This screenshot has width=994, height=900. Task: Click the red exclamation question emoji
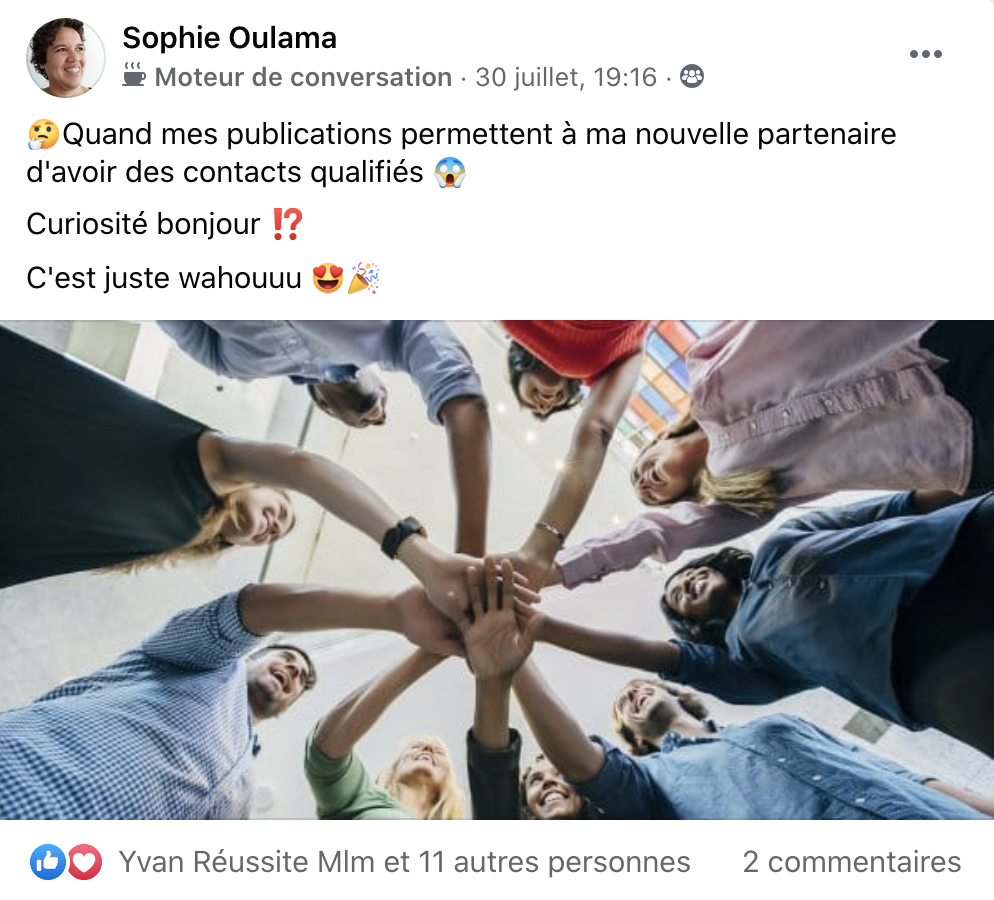[x=287, y=224]
